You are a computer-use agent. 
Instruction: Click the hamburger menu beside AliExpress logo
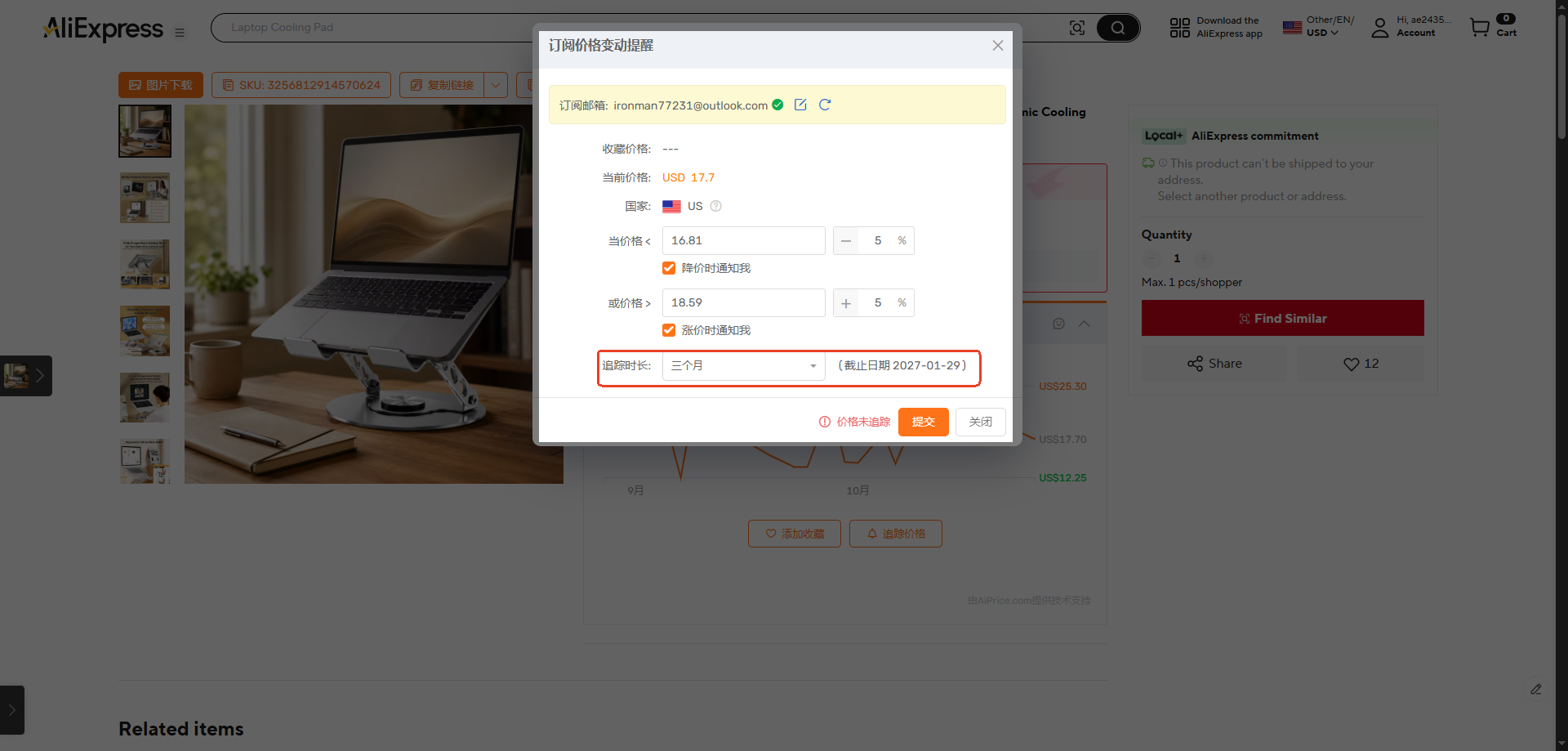(180, 33)
